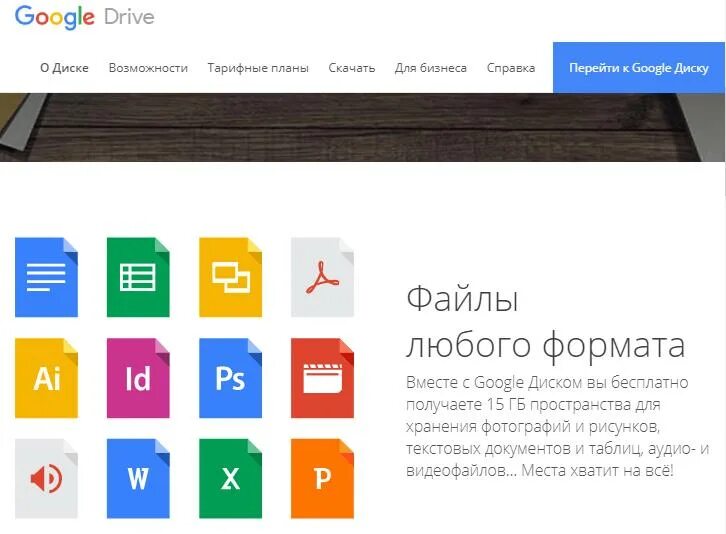Select the Adobe PDF file icon
This screenshot has height=534, width=726.
click(322, 277)
